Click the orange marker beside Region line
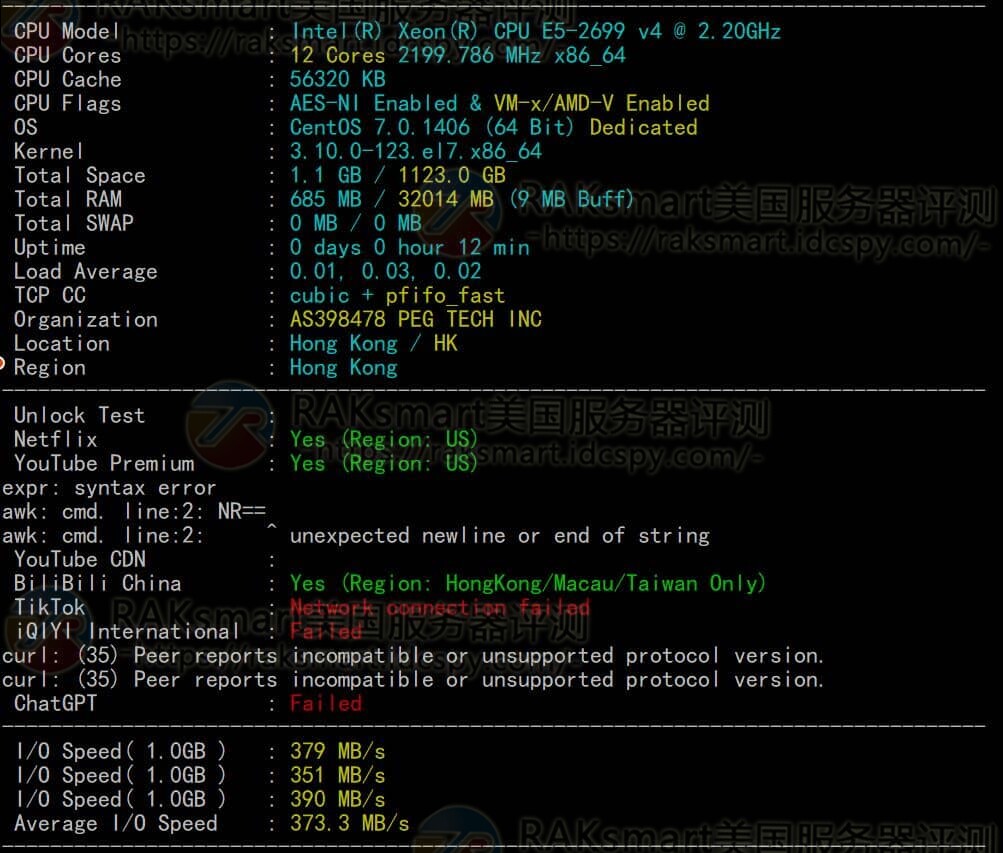The image size is (1003, 853). tap(3, 365)
